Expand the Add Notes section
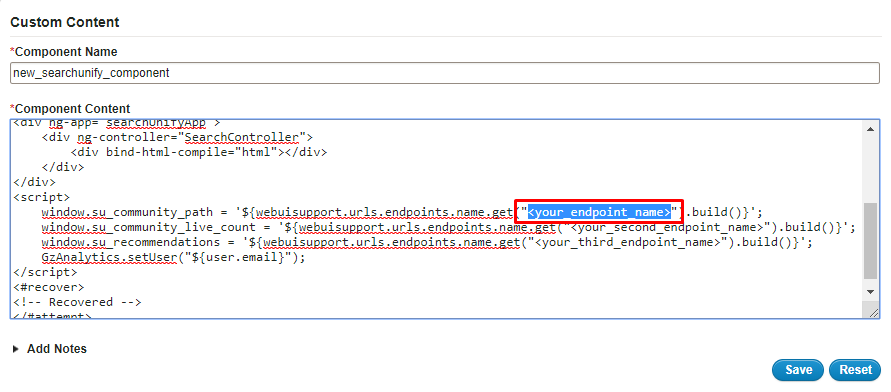The width and height of the screenshot is (891, 392). coord(49,349)
